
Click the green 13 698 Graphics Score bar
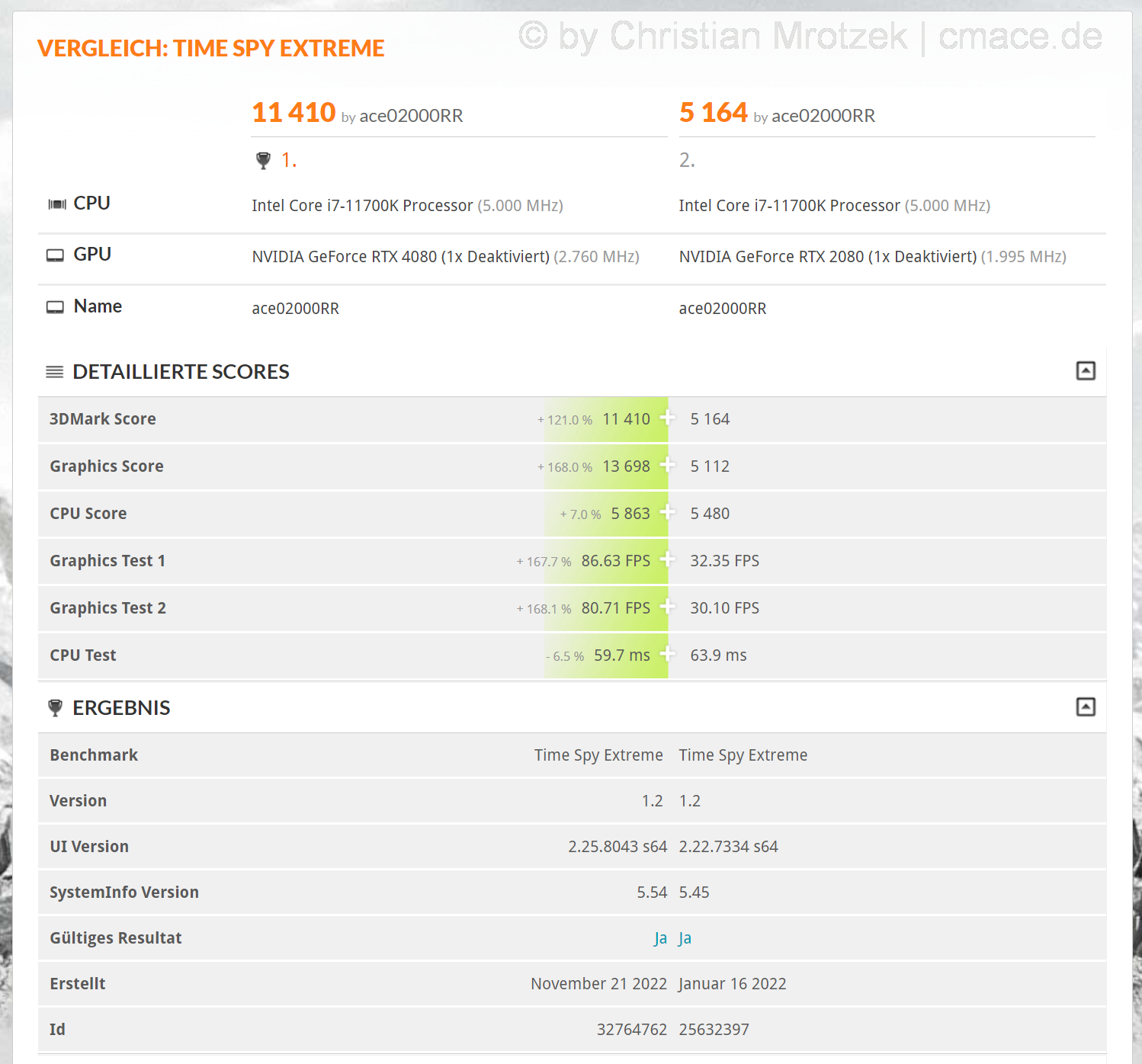coord(625,466)
